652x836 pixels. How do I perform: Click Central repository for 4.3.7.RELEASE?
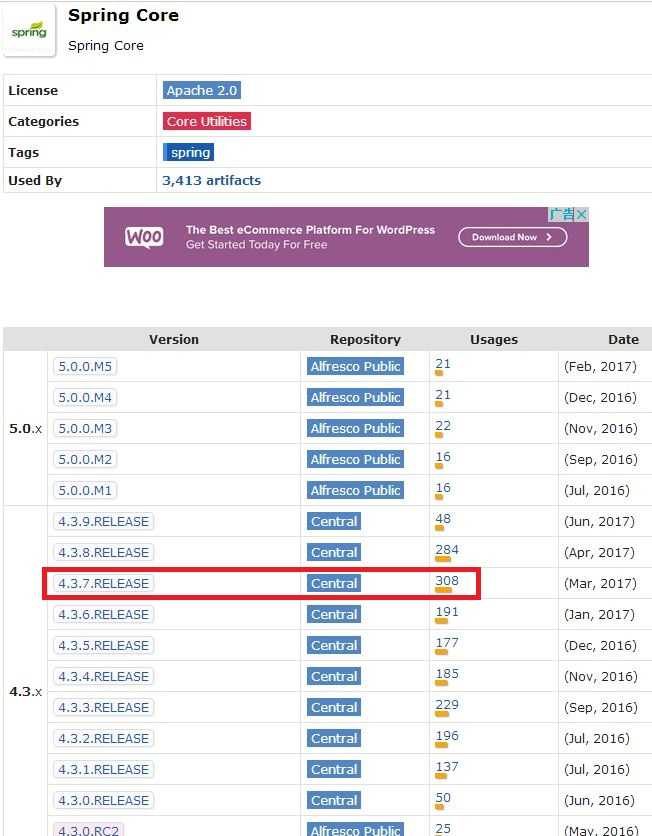(x=334, y=583)
